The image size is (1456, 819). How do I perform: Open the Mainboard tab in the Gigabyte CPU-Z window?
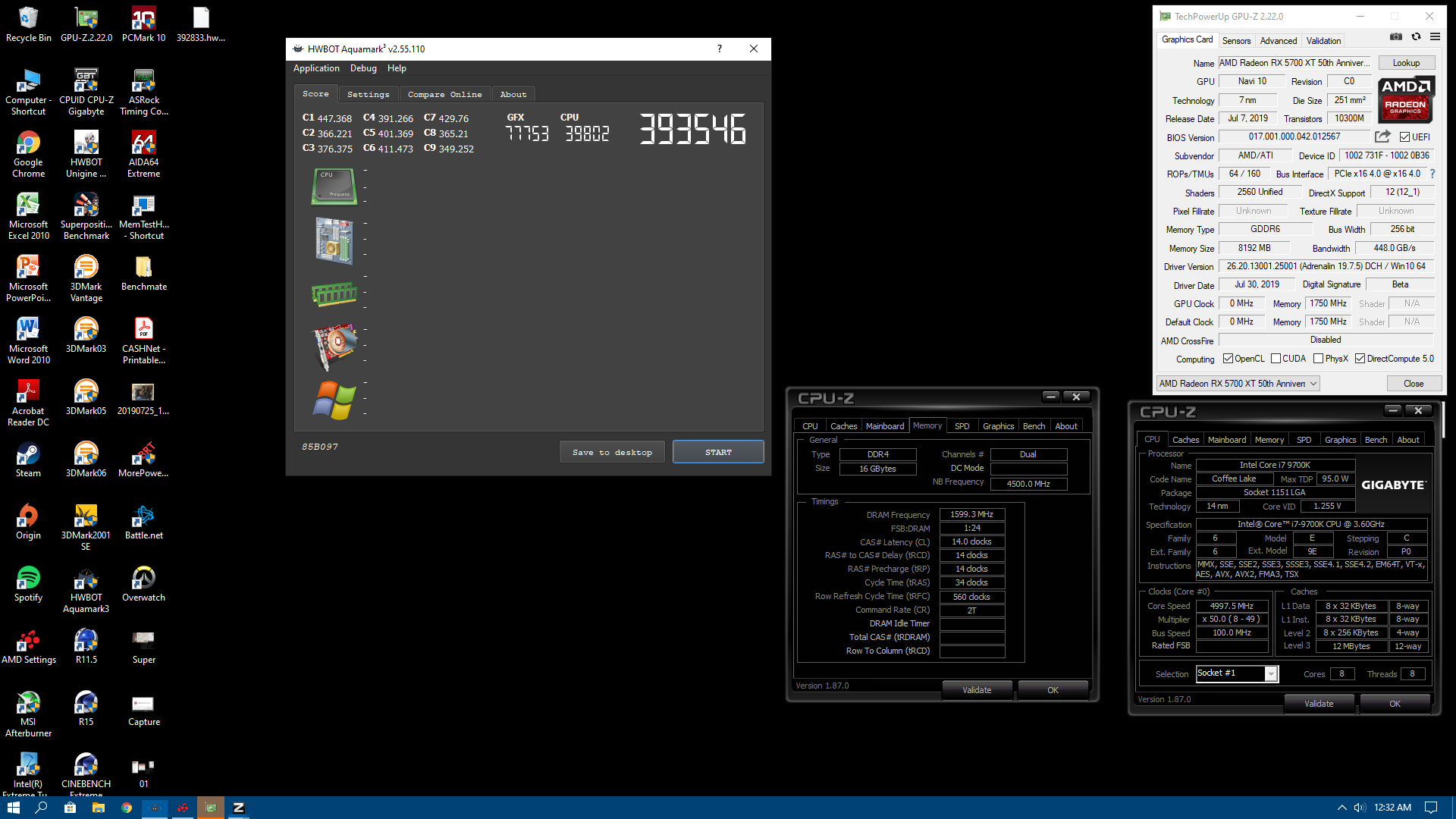click(1226, 440)
